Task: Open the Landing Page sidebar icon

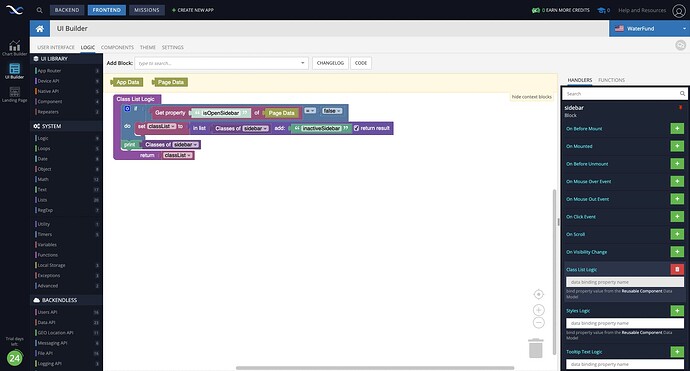Action: point(15,94)
